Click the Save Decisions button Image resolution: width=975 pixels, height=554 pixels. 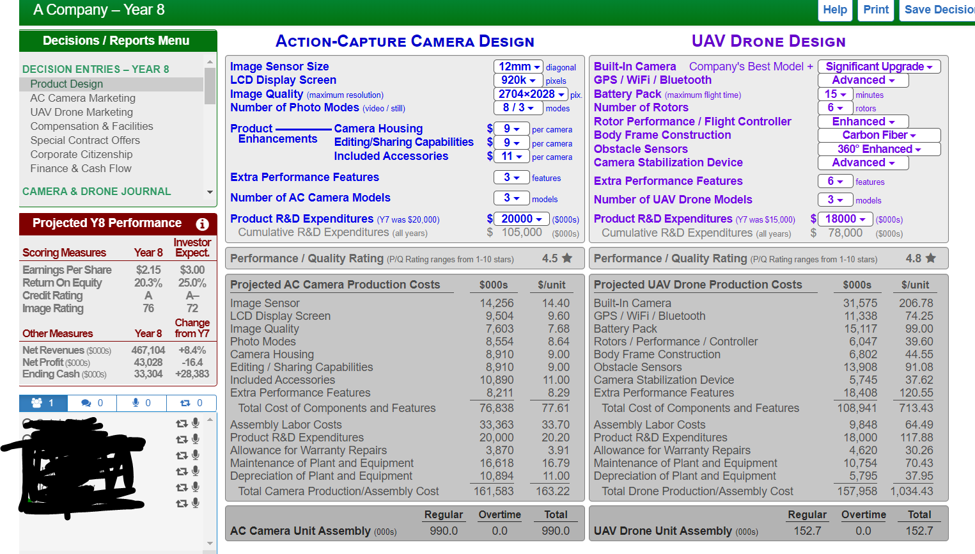[x=937, y=9]
